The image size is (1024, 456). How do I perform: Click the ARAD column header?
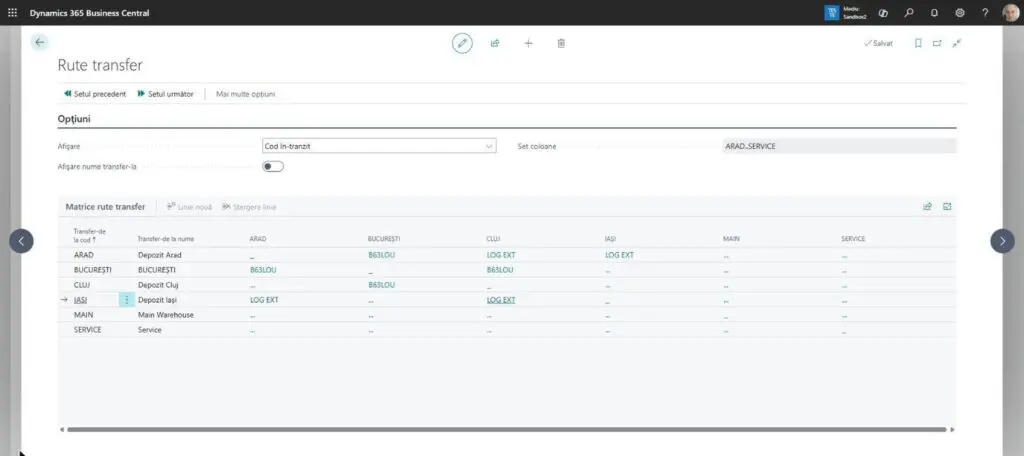pos(258,239)
